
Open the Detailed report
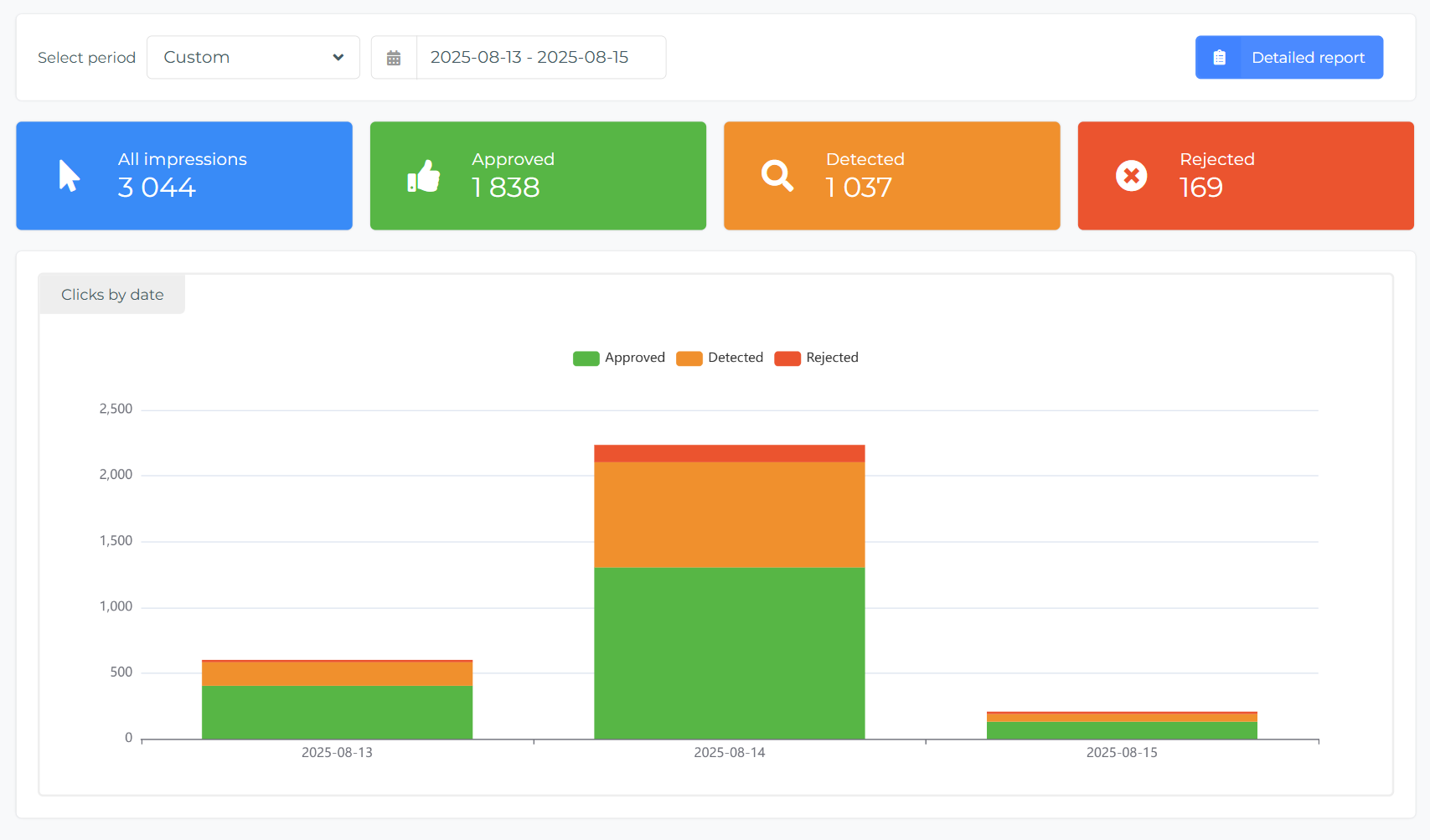pyautogui.click(x=1289, y=57)
